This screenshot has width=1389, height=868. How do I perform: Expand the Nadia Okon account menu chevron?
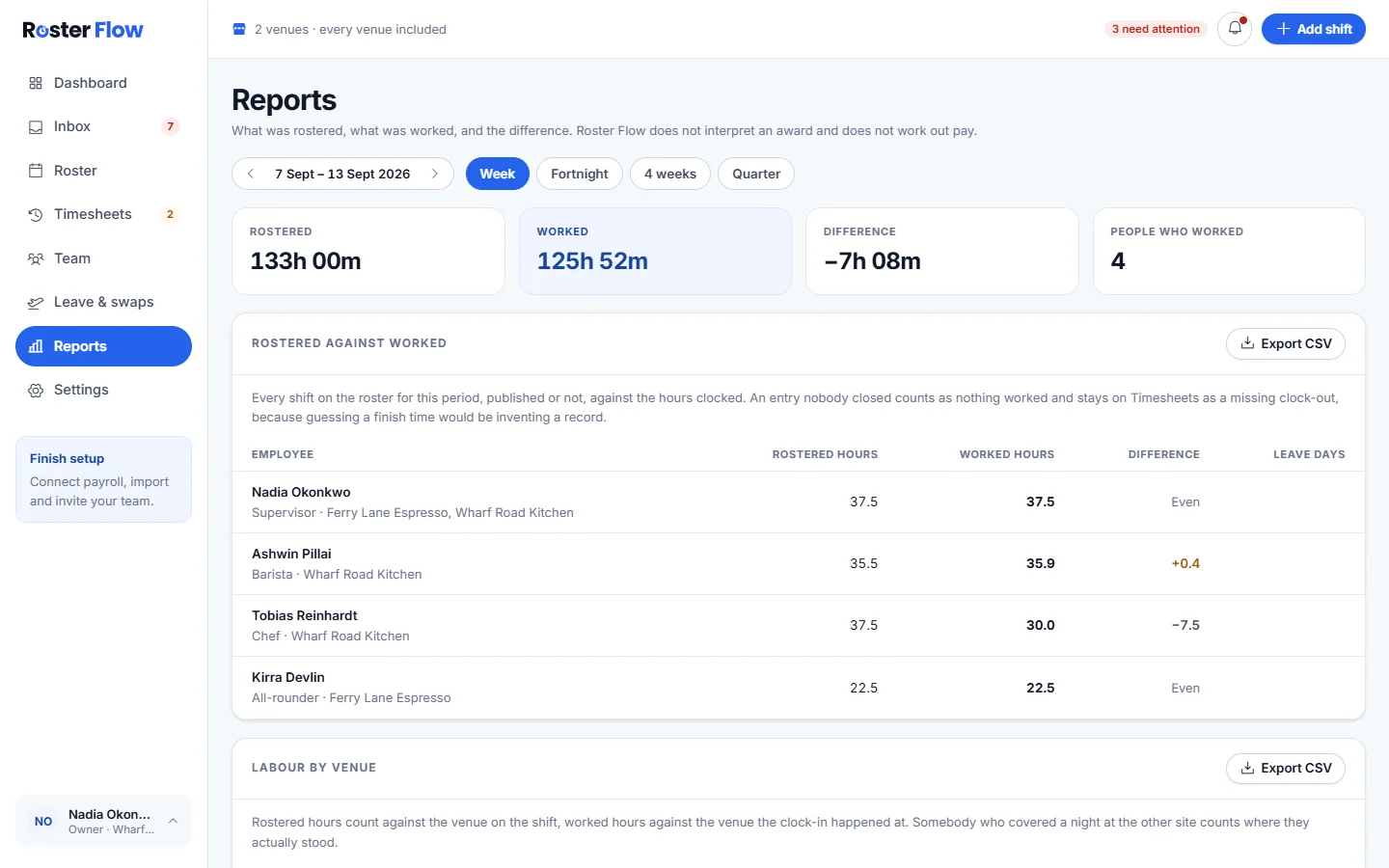[x=173, y=821]
